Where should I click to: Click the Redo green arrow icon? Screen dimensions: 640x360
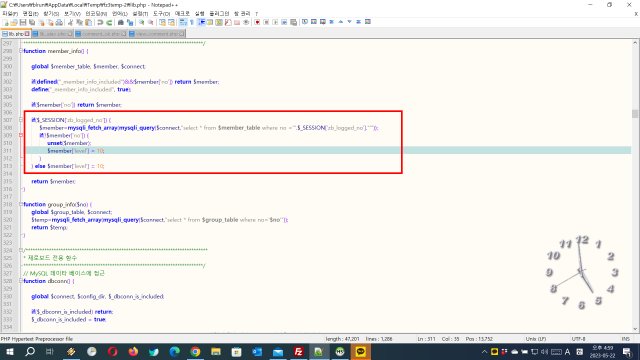pos(109,22)
